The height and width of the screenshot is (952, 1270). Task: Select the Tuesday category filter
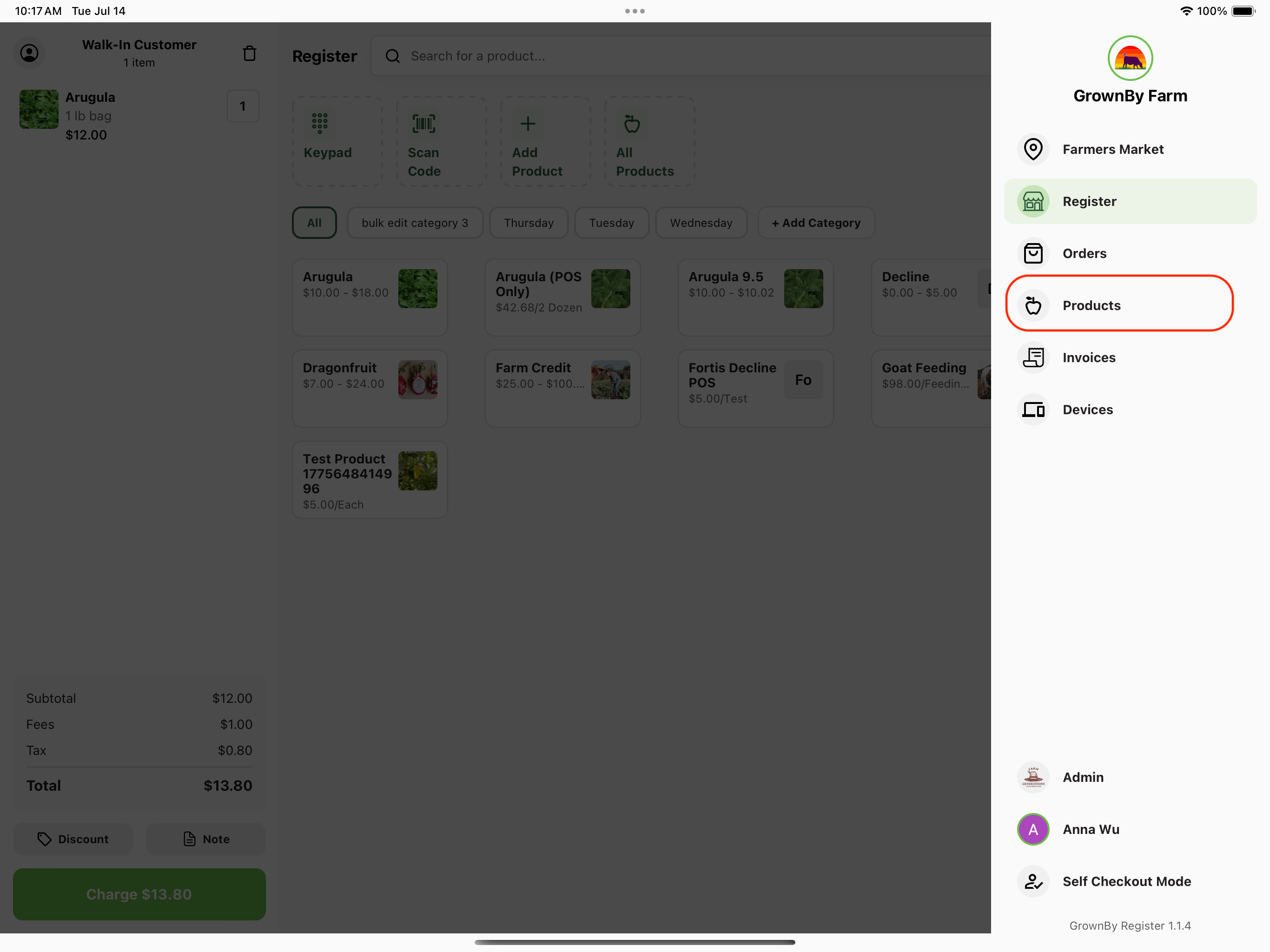[x=611, y=223]
